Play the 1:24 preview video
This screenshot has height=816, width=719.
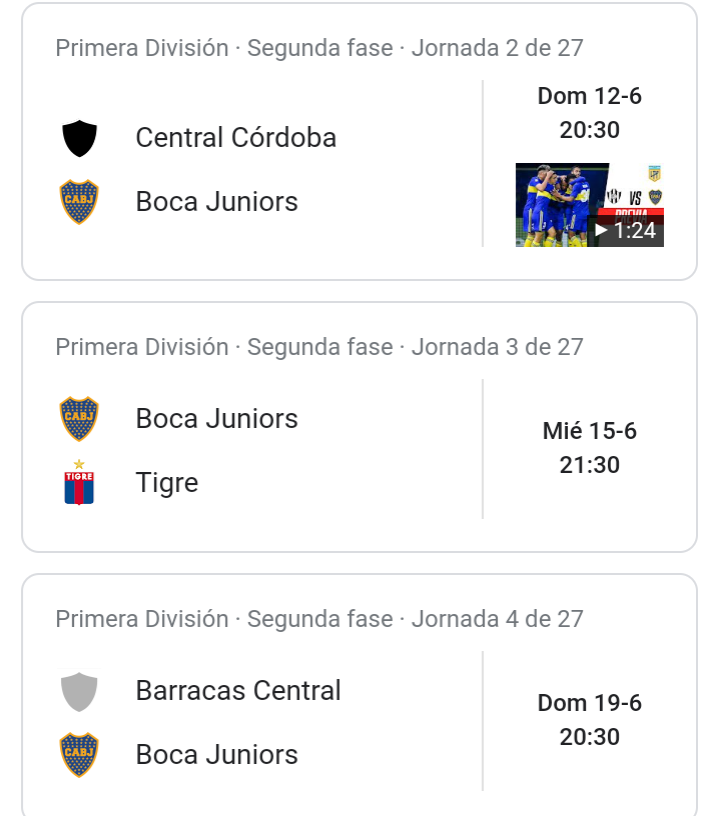(626, 231)
